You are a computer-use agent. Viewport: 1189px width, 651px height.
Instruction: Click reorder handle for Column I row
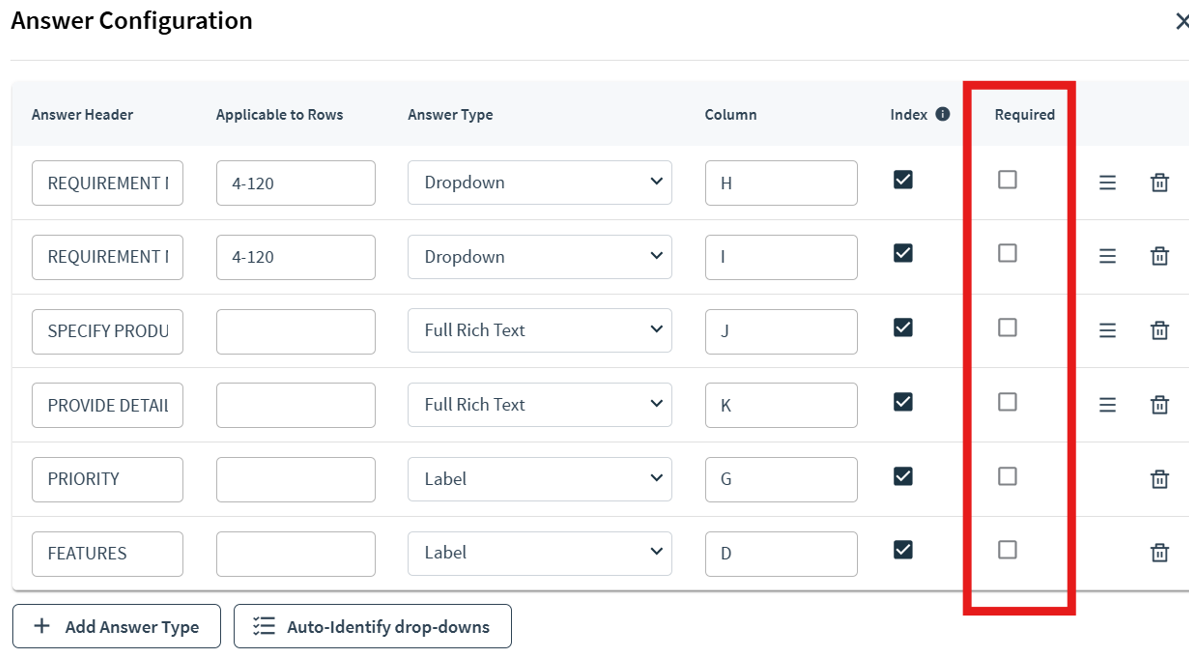point(1107,256)
